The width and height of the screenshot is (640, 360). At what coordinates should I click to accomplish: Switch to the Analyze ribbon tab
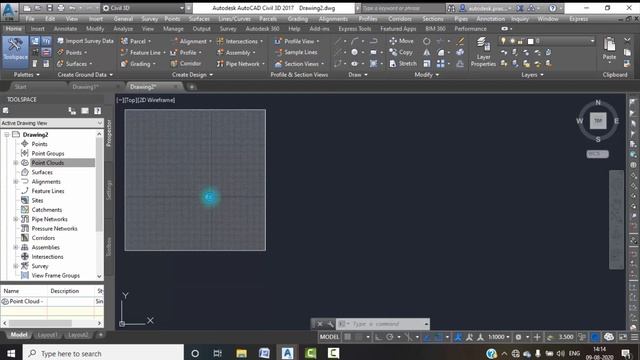point(123,29)
